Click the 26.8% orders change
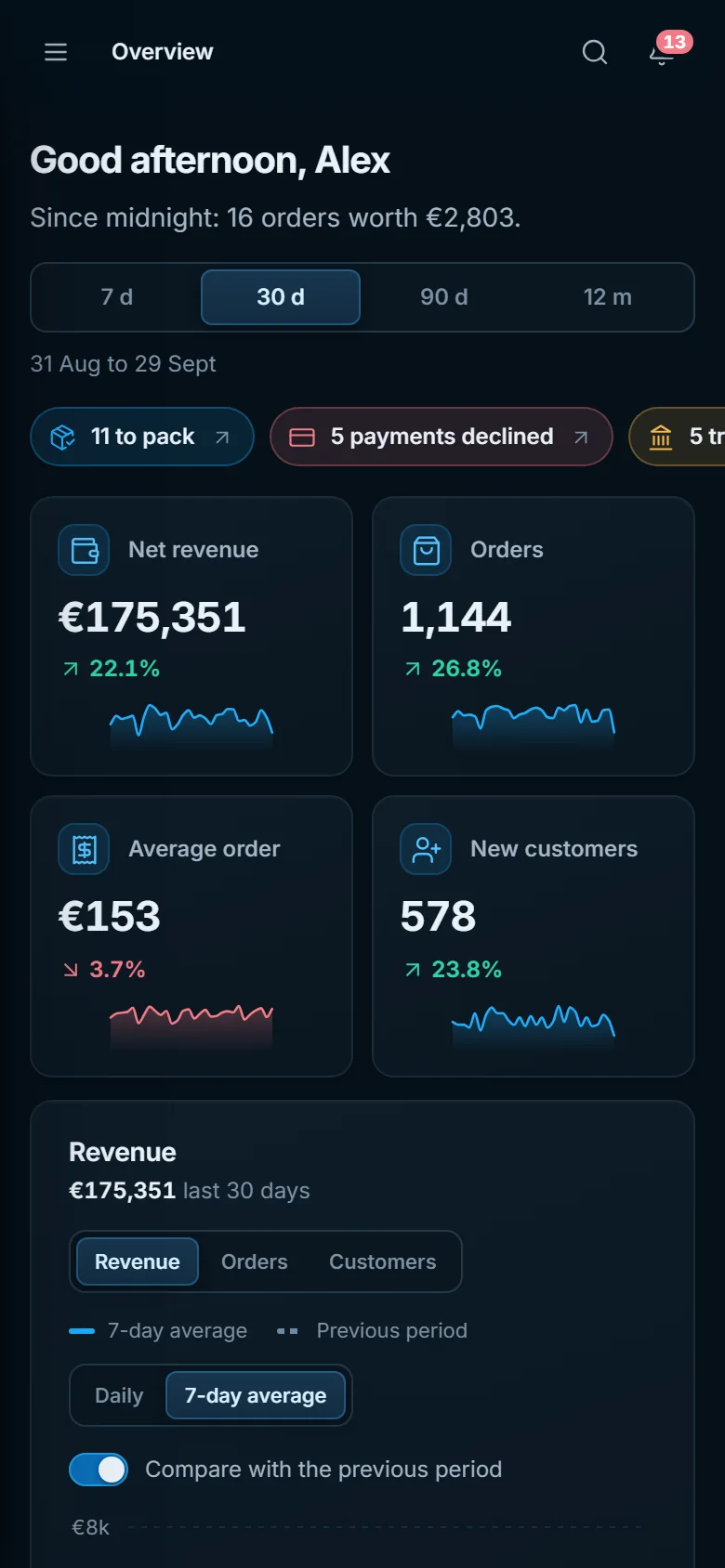This screenshot has height=1568, width=725. 454,669
